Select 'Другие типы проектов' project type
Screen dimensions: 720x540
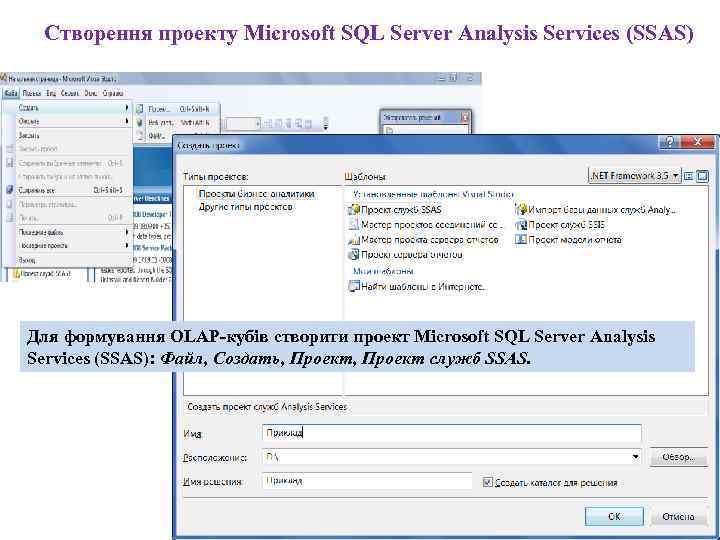coord(246,207)
